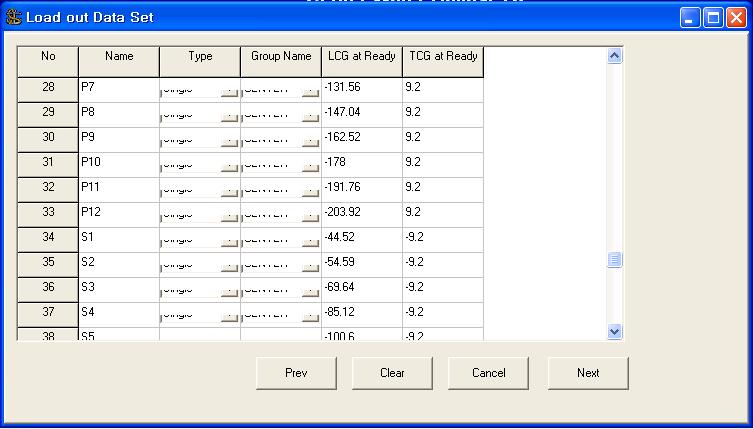Select the LCG at Ready column header
Screen dimensions: 753x429
pyautogui.click(x=361, y=57)
